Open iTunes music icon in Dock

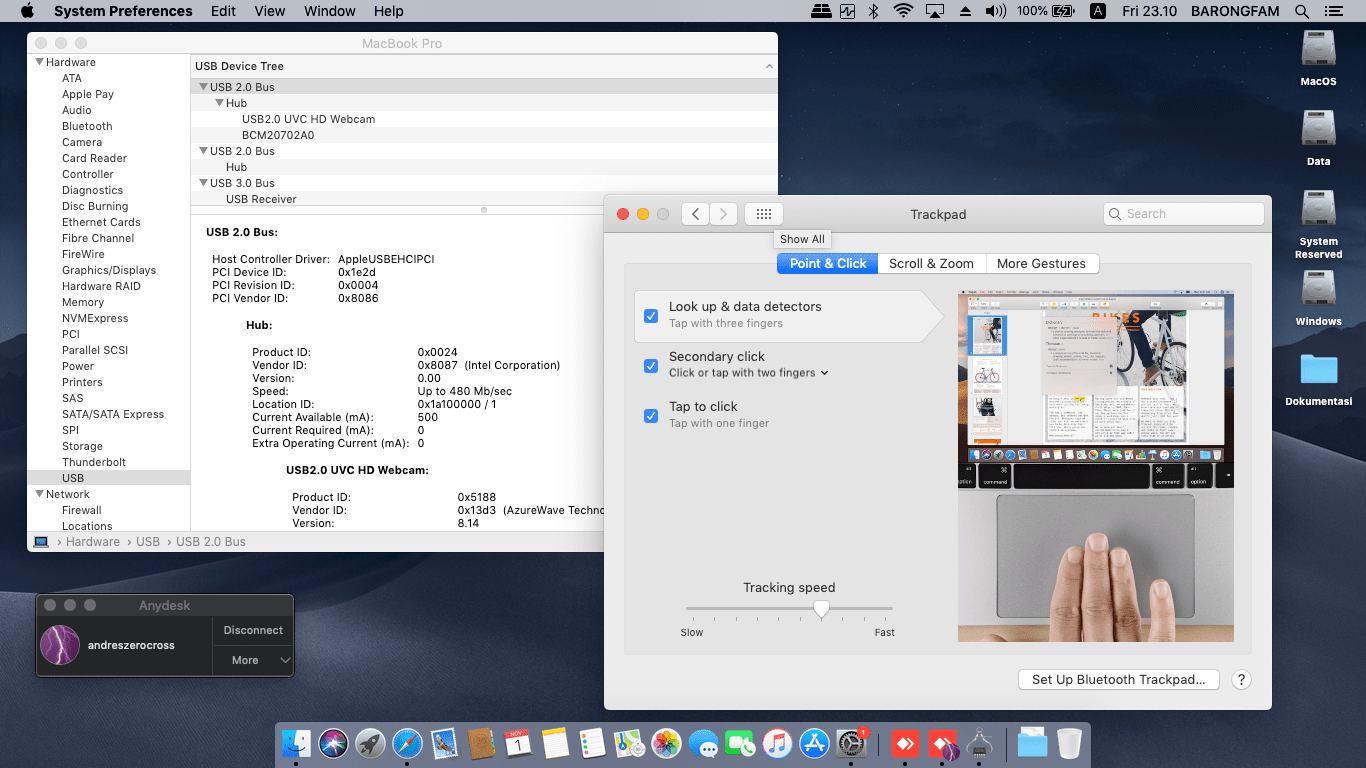point(777,743)
